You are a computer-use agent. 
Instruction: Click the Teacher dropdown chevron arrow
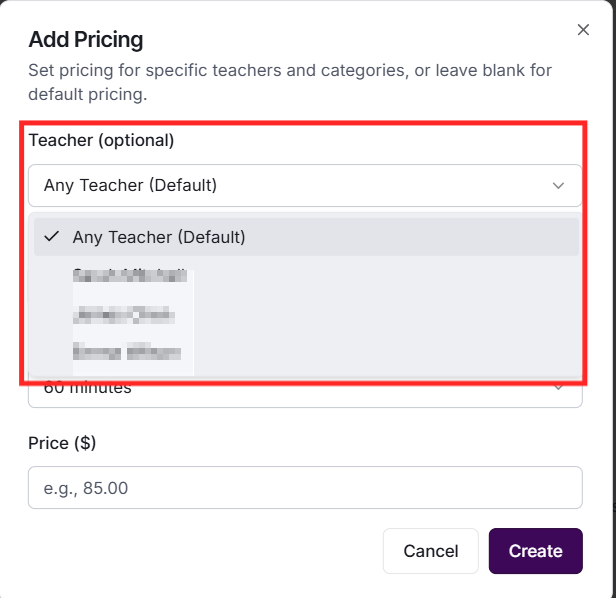tap(559, 185)
